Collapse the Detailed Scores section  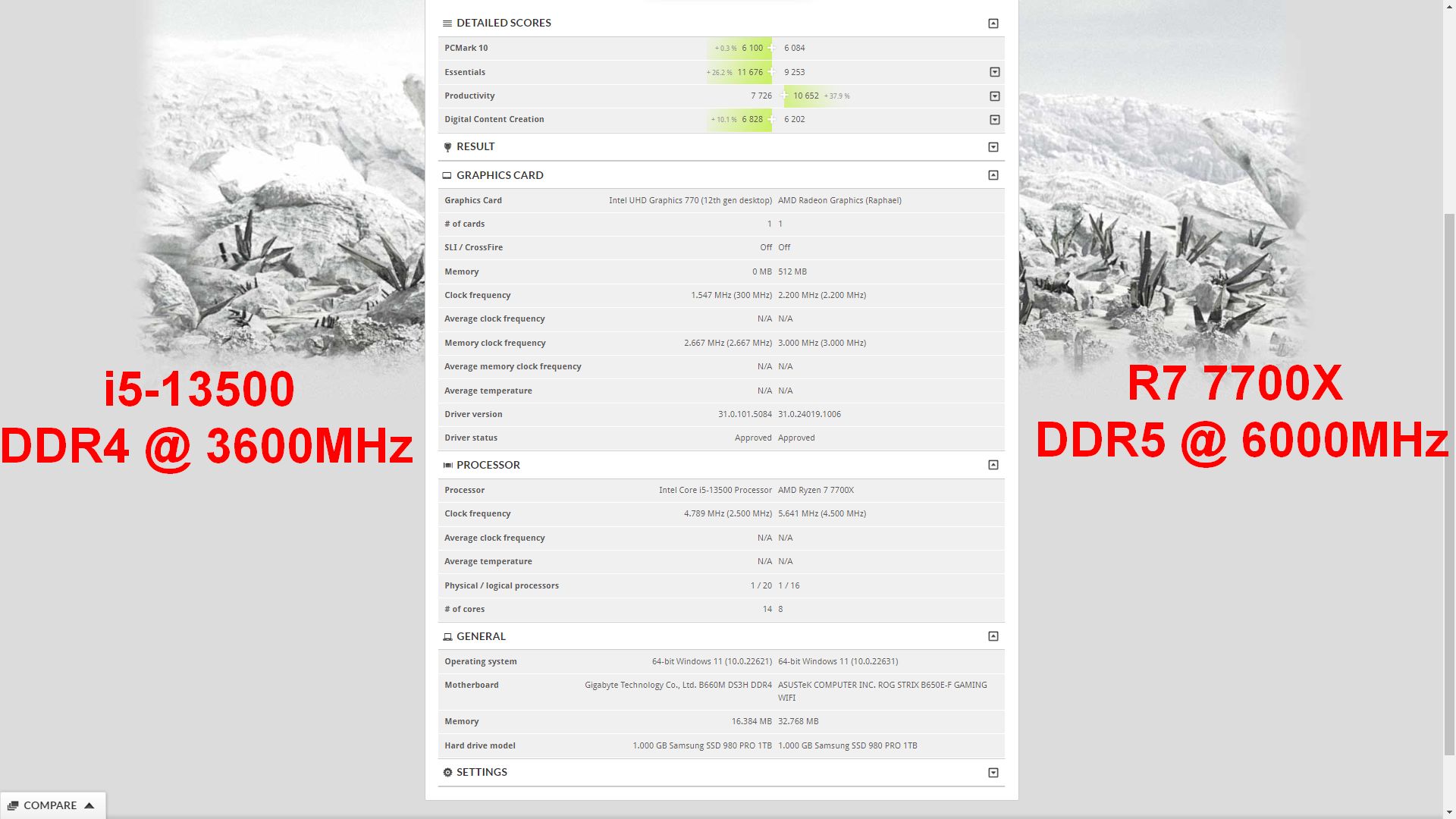coord(993,24)
